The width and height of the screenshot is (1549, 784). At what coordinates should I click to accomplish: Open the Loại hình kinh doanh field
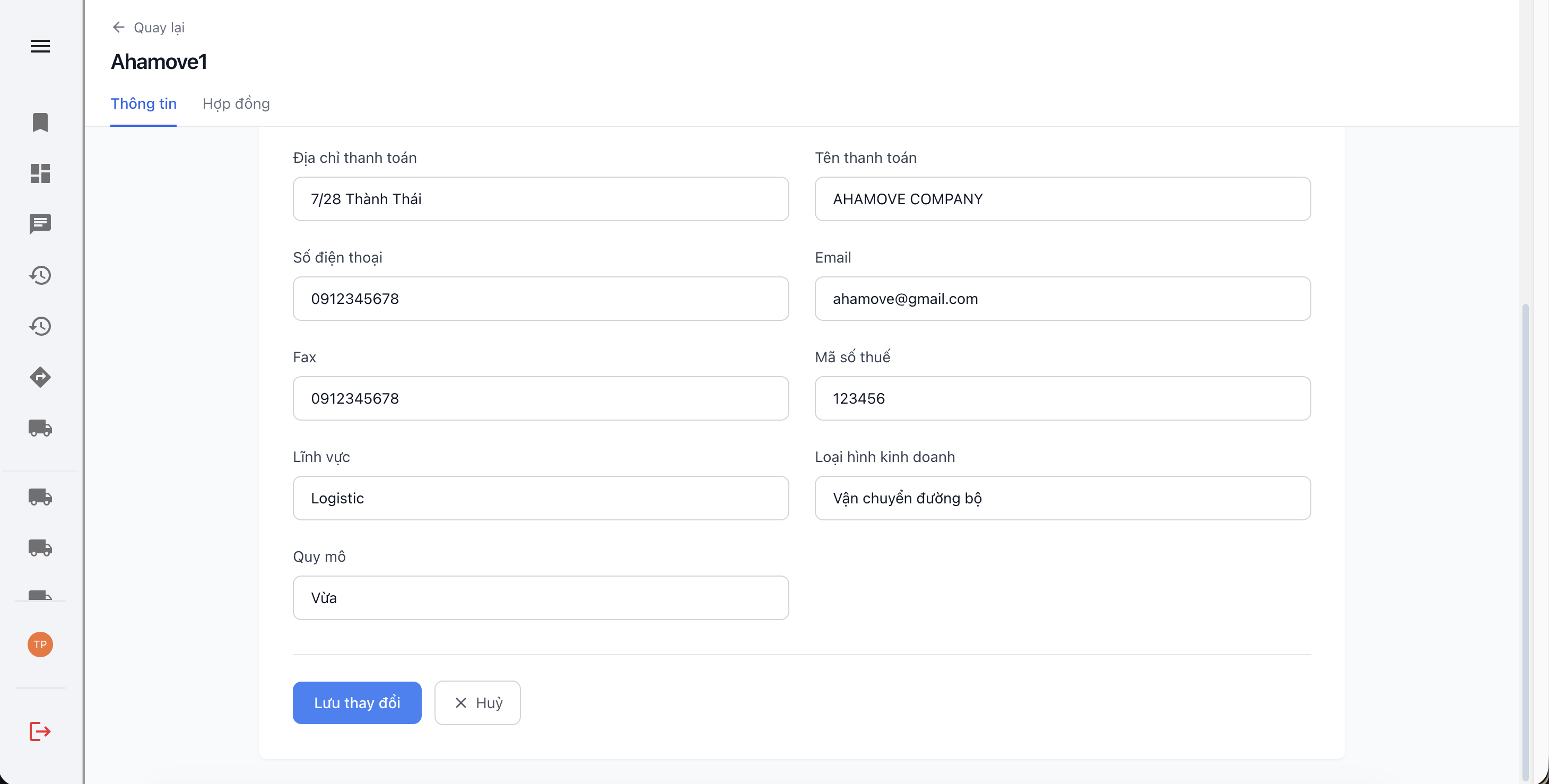pos(1063,498)
